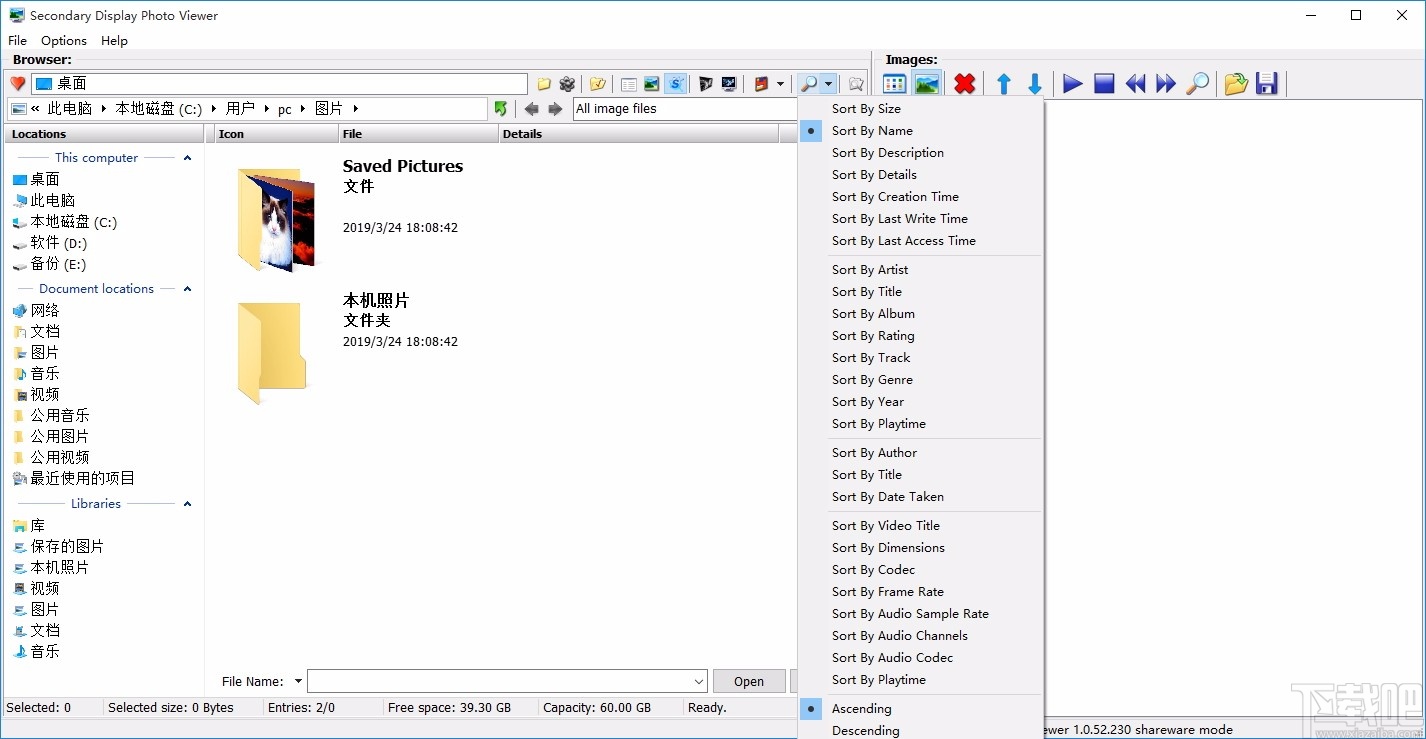
Task: Choose Descending sort order
Action: click(x=864, y=730)
